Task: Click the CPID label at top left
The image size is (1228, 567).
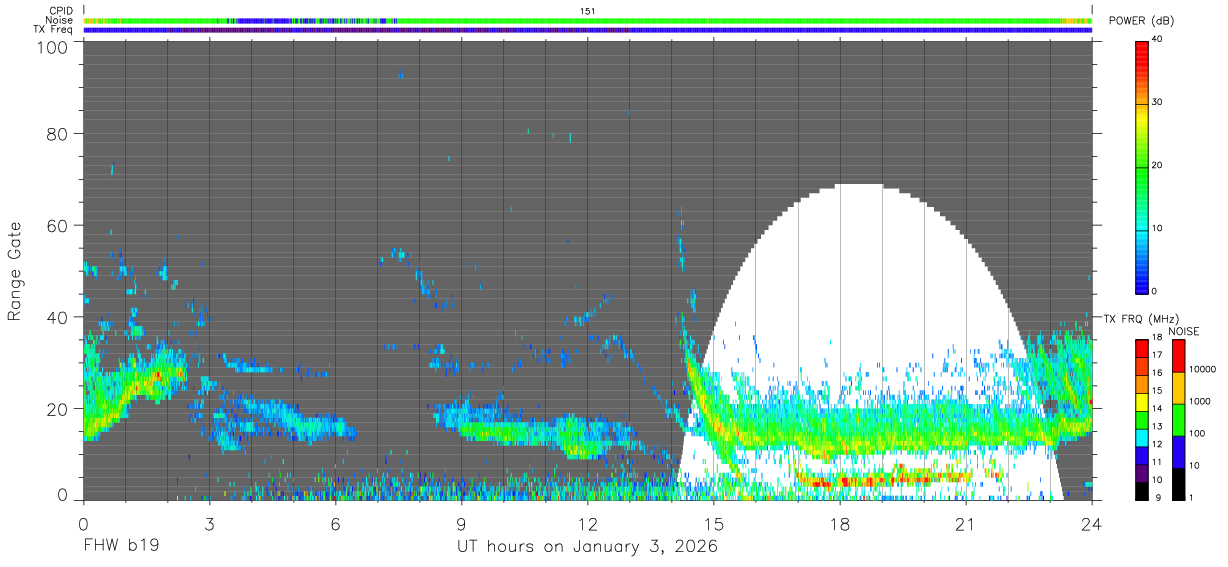Action: (62, 10)
